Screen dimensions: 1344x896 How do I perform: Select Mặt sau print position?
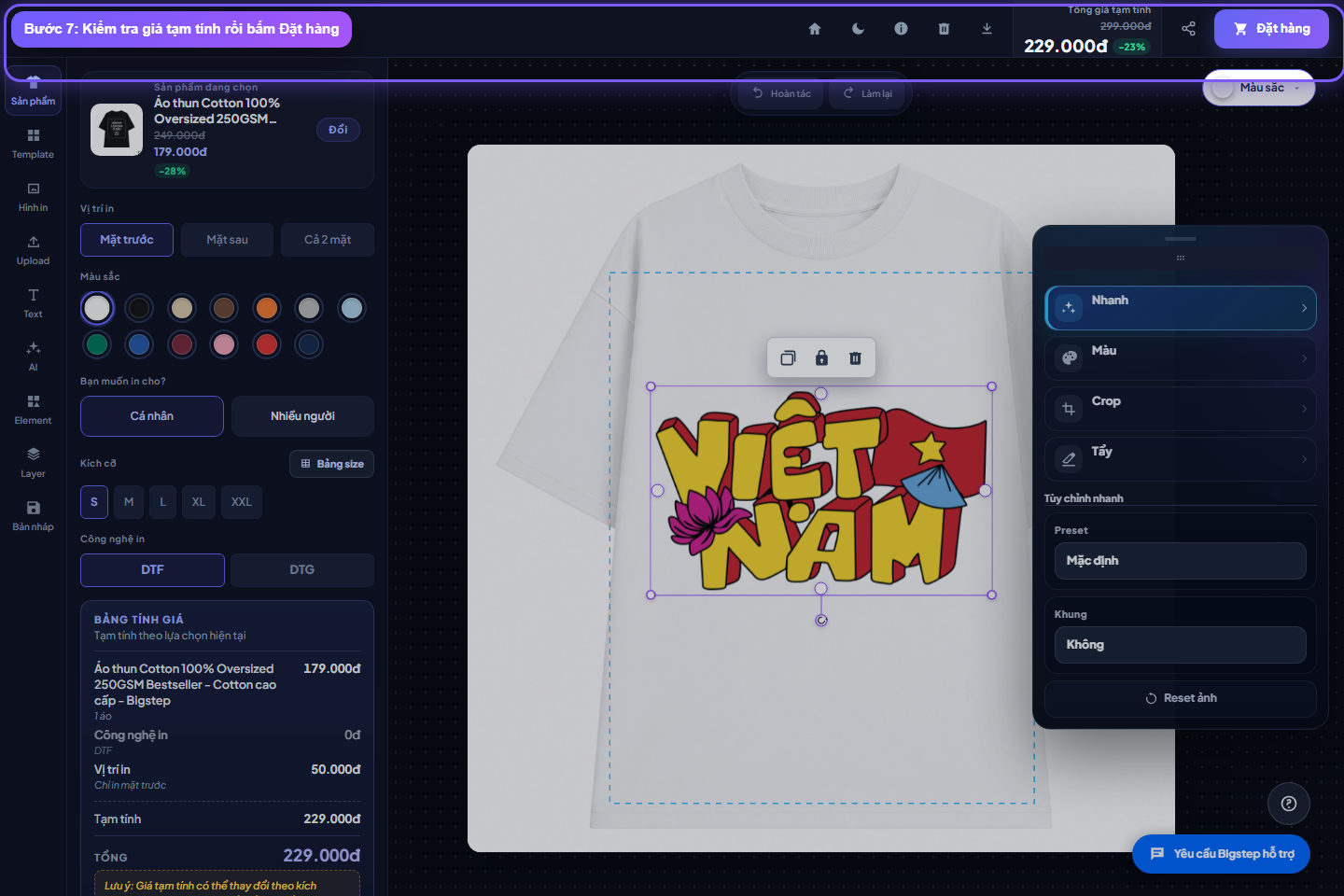(228, 240)
